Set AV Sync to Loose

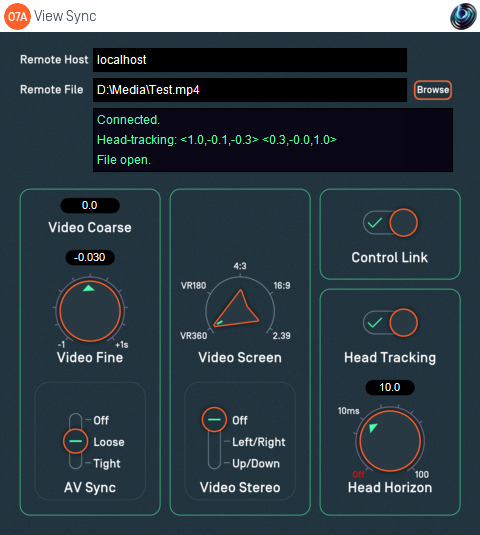(109, 442)
